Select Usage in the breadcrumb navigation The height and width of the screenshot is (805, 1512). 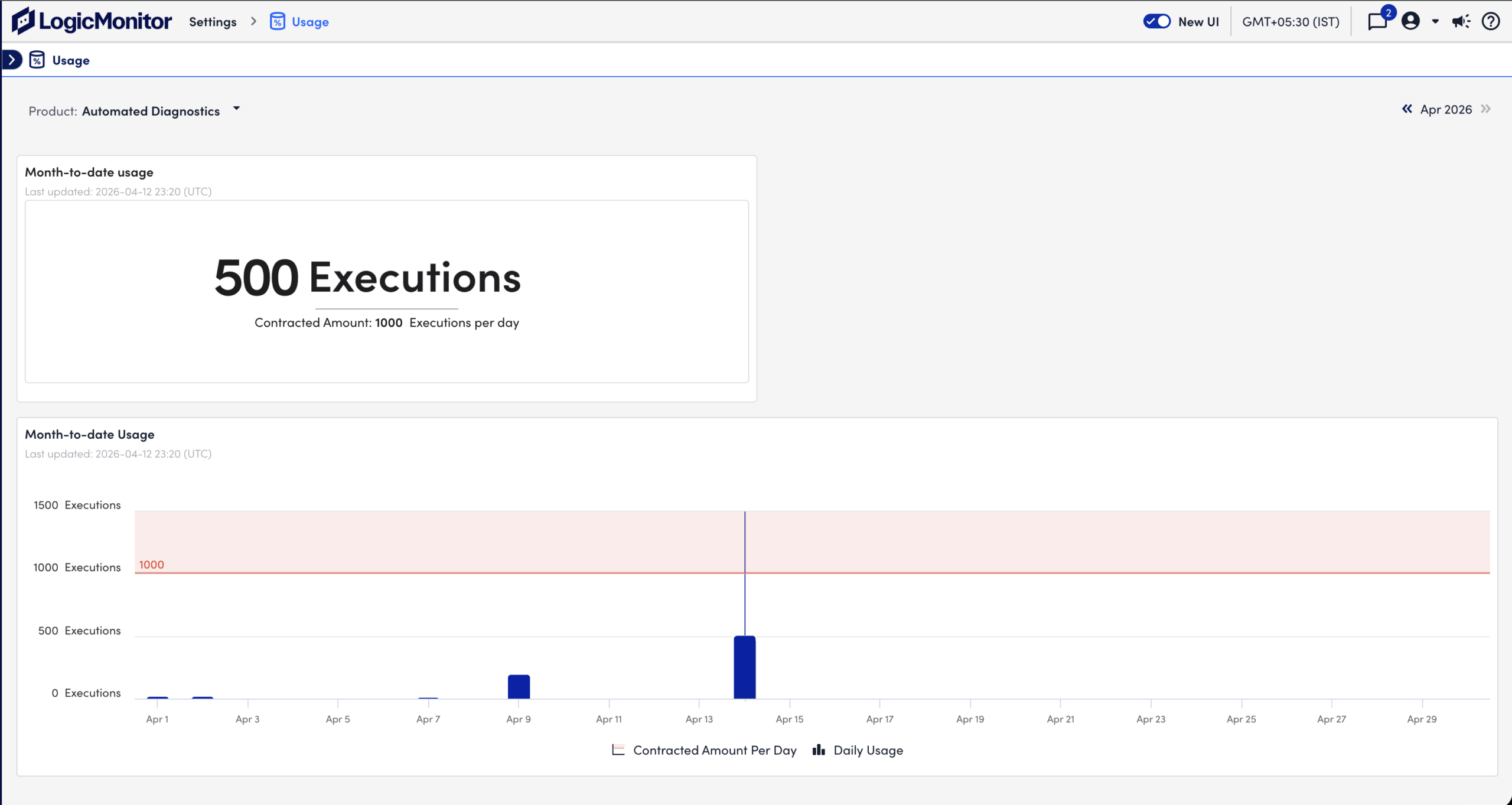(x=309, y=21)
